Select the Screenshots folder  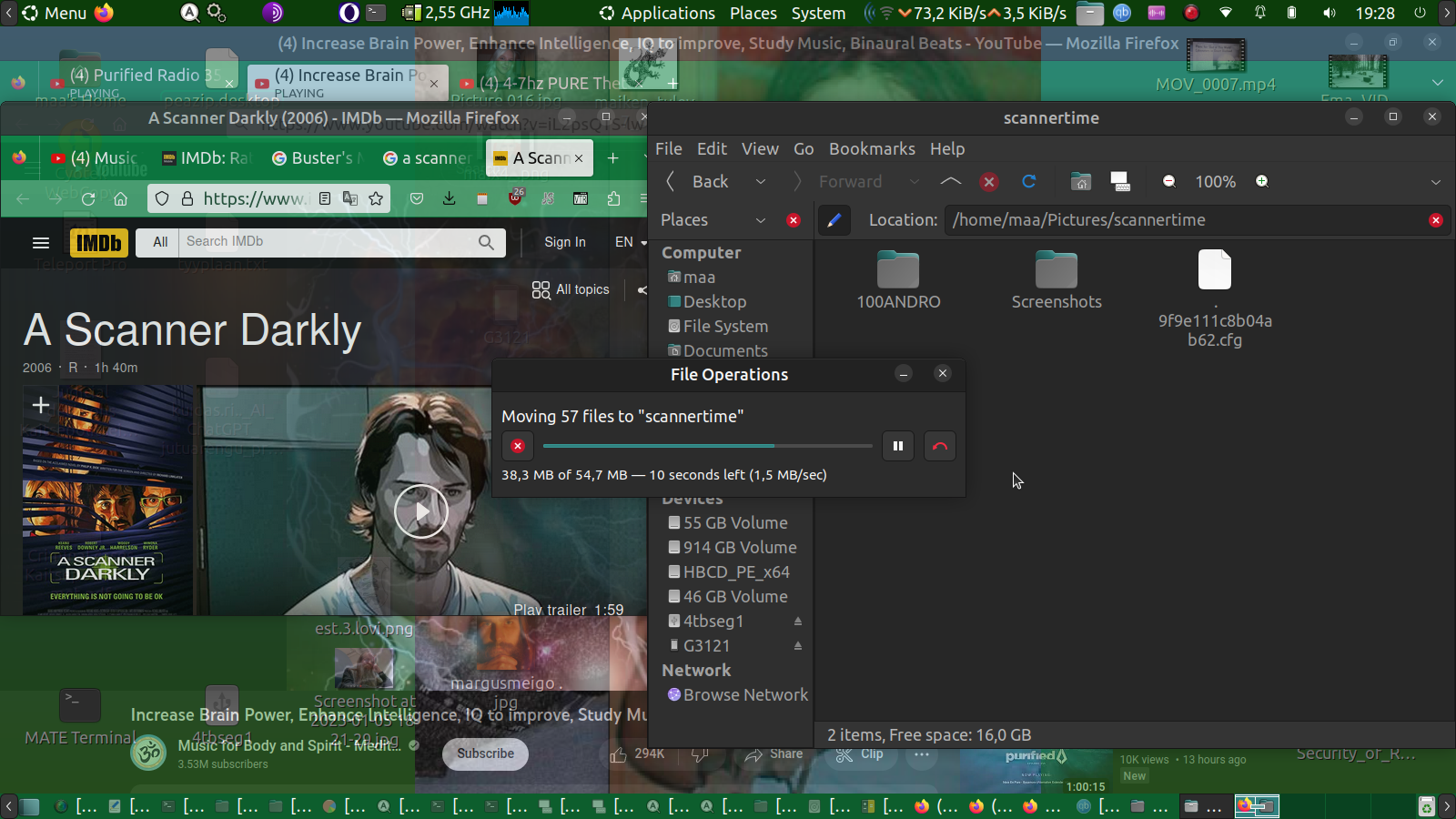click(1057, 280)
